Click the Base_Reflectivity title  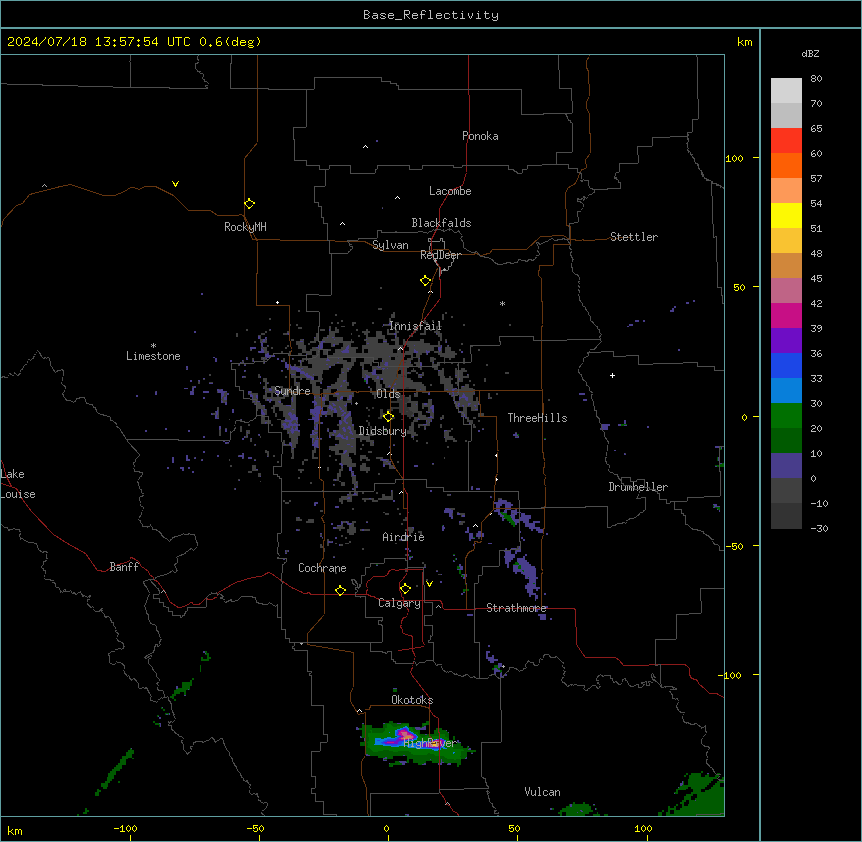pyautogui.click(x=431, y=15)
